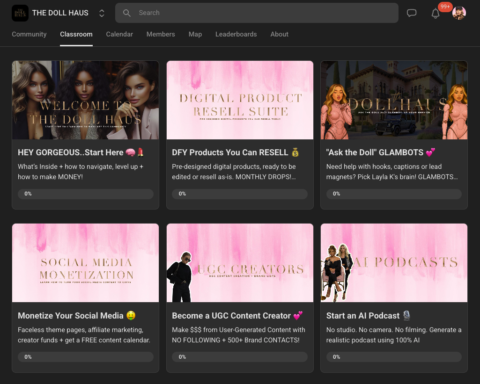Open Welcome to The Doll Haus thumbnail

point(85,100)
